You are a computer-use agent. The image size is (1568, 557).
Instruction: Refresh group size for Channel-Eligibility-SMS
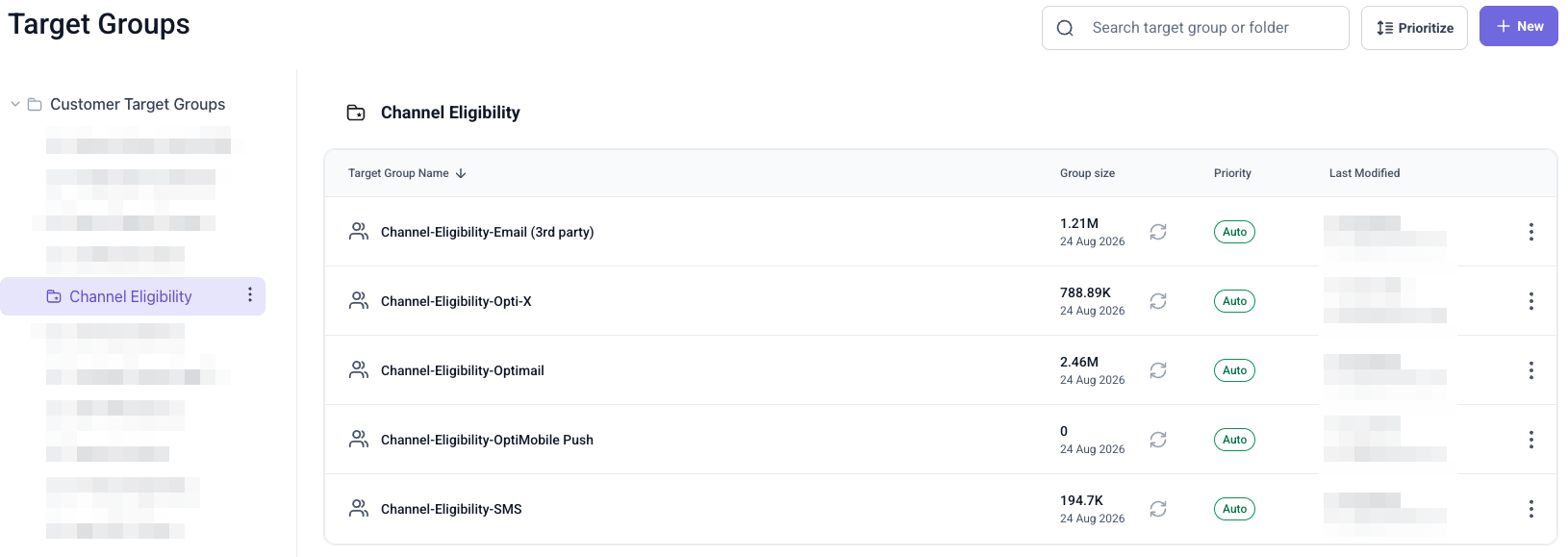pos(1158,509)
